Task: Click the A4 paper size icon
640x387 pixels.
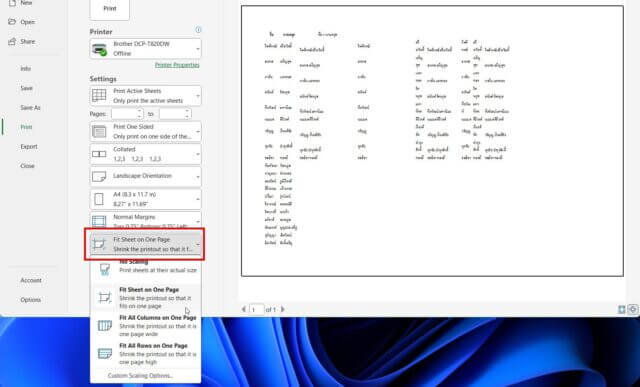Action: (99, 199)
